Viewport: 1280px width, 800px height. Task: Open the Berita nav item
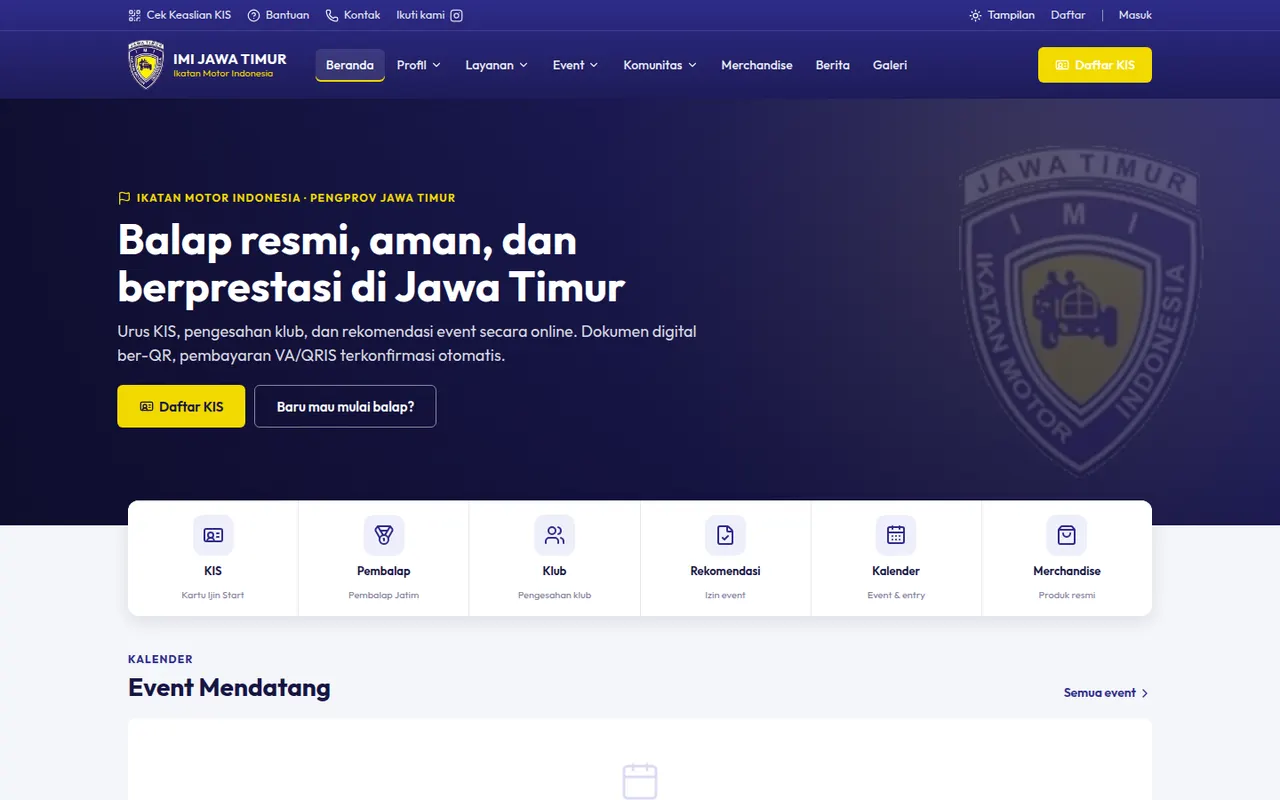click(x=833, y=65)
